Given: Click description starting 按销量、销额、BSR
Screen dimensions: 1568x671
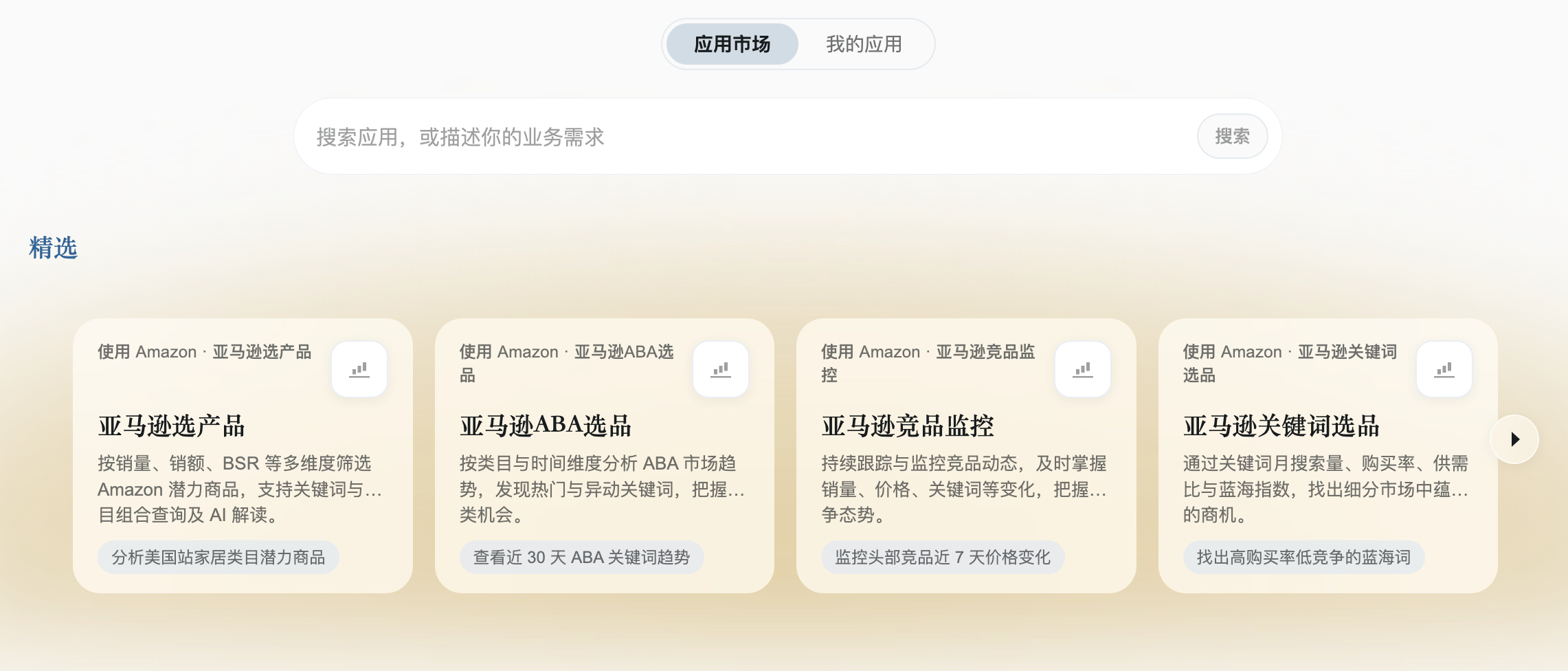Looking at the screenshot, I should point(240,489).
